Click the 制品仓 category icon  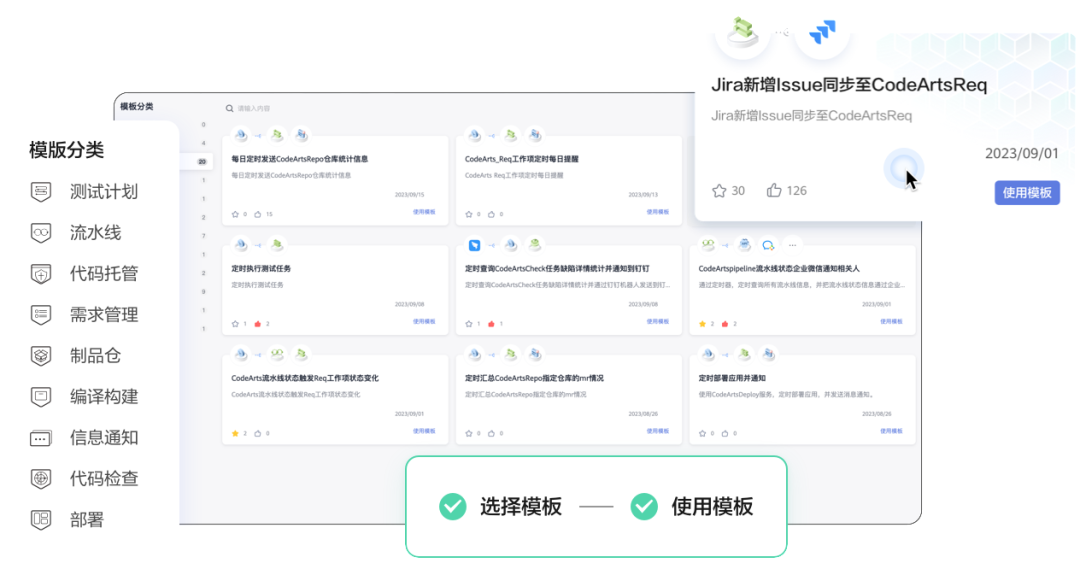coord(41,355)
